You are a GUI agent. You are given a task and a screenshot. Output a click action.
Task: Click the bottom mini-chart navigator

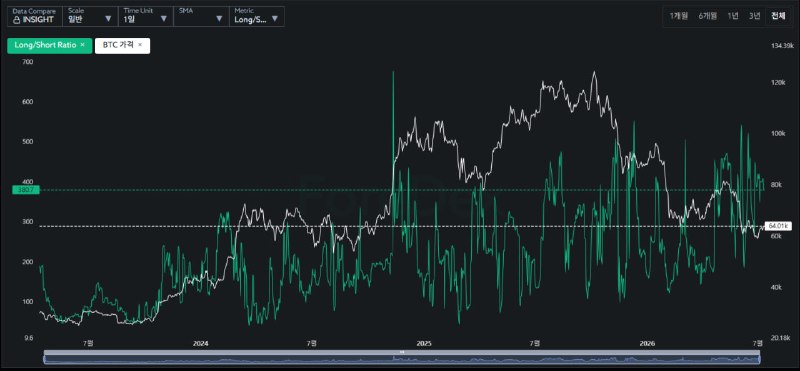402,359
